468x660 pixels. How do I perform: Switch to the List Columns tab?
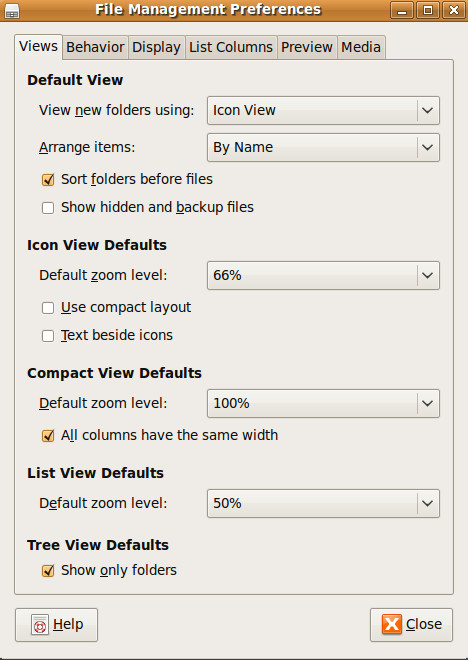[x=231, y=47]
